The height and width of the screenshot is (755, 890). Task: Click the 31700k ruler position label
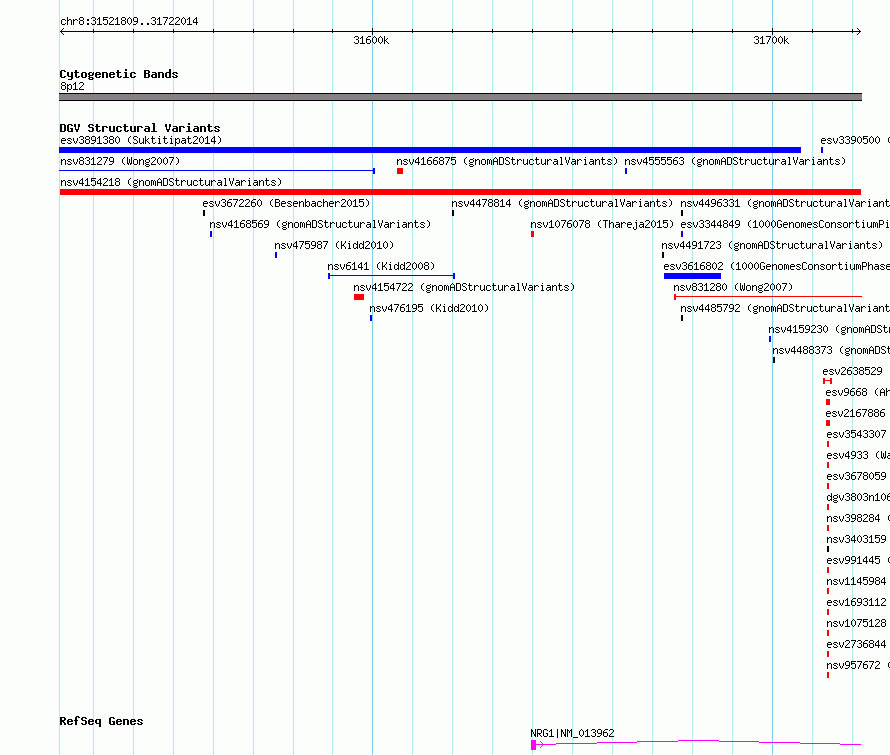tap(771, 40)
